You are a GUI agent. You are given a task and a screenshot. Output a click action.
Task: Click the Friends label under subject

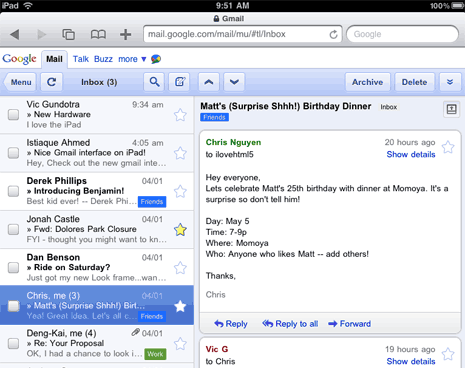coord(214,117)
